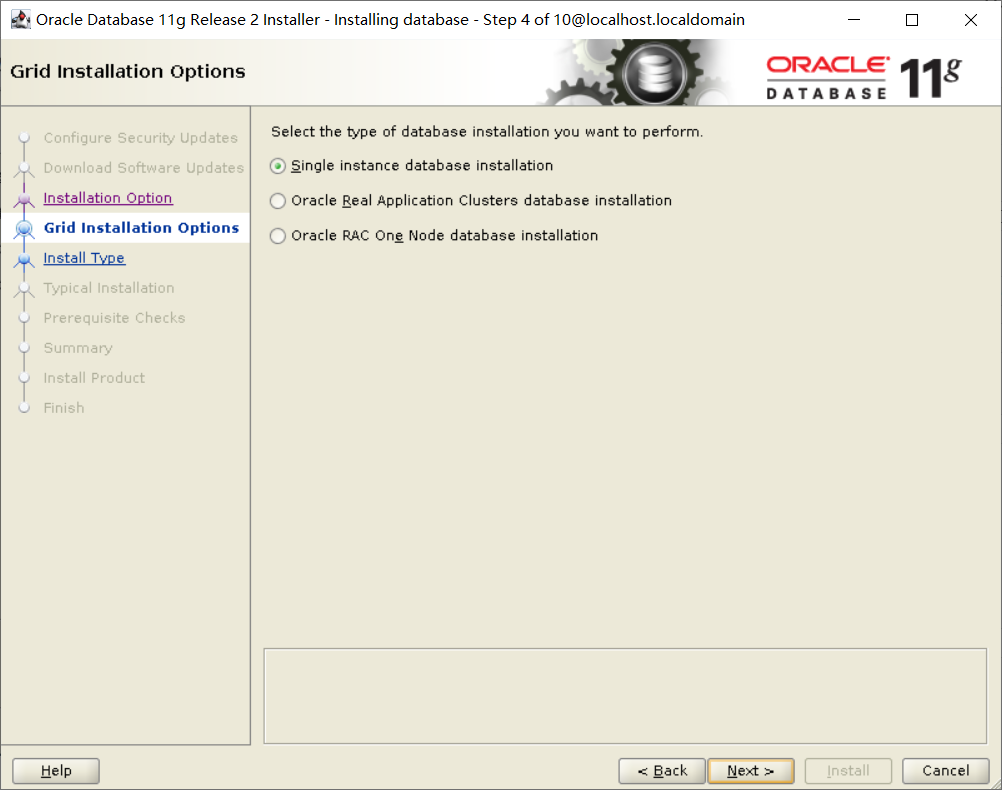Viewport: 1002px width, 790px height.
Task: Click the Prerequisite Checks step text
Action: [114, 318]
